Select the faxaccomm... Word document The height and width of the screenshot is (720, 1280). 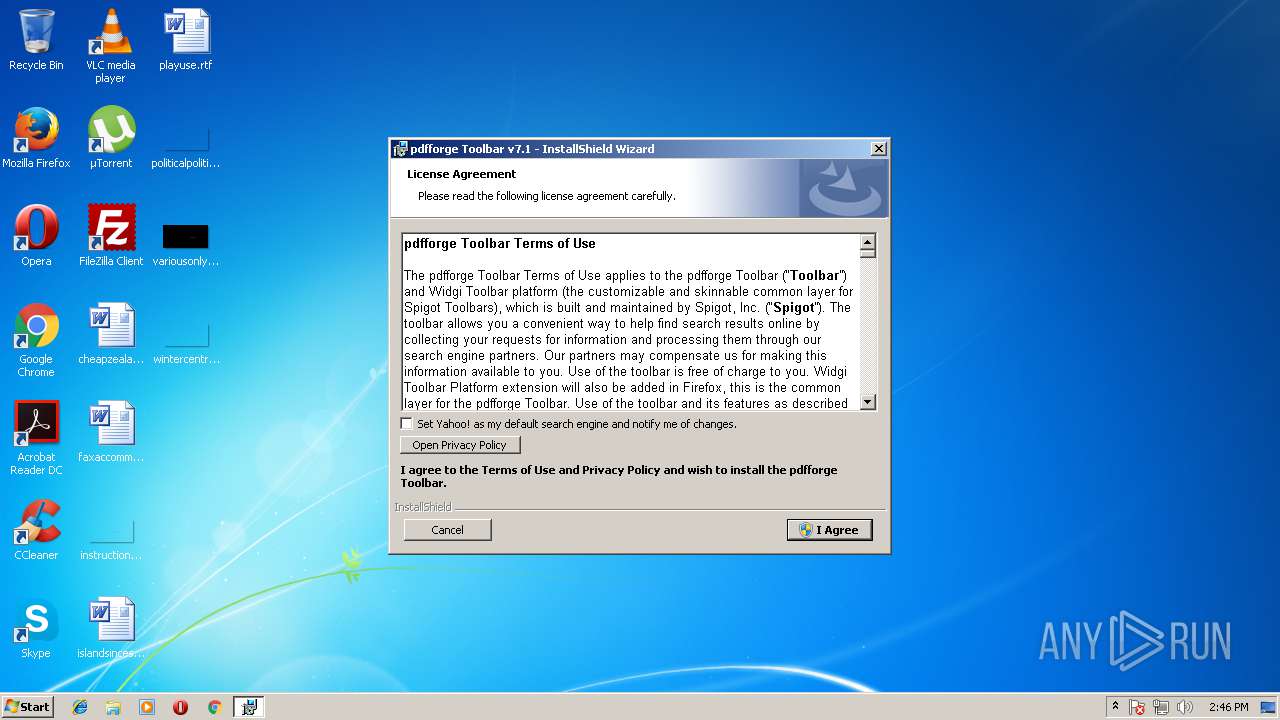[111, 432]
